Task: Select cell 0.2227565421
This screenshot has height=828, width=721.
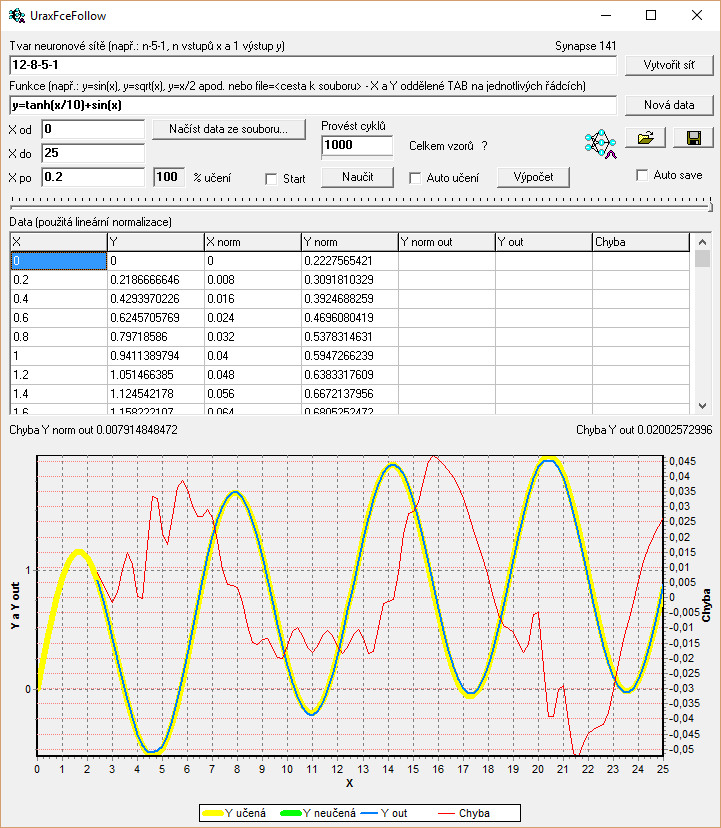Action: coord(350,261)
